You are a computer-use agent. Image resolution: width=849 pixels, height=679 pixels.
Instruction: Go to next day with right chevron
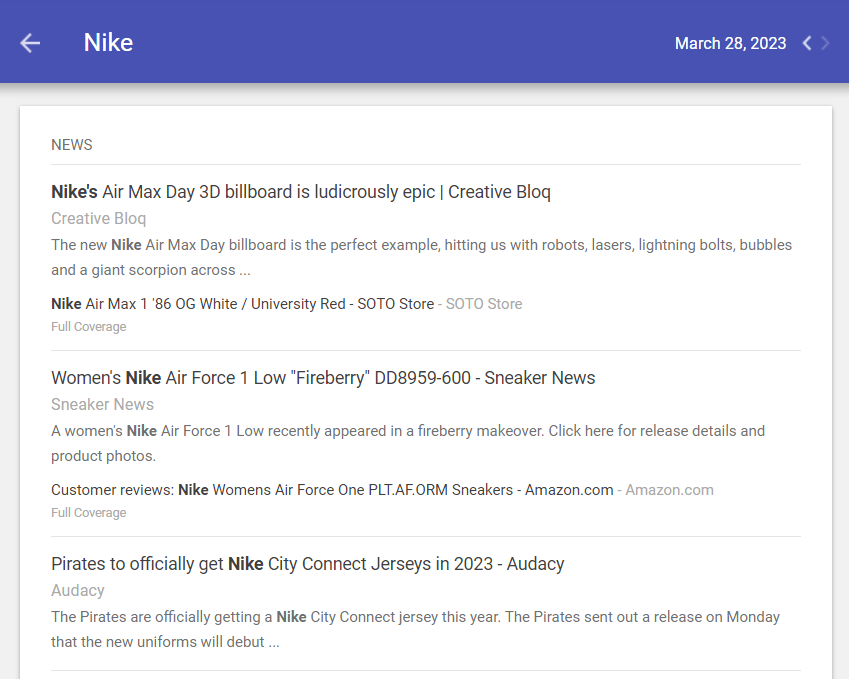tap(825, 43)
